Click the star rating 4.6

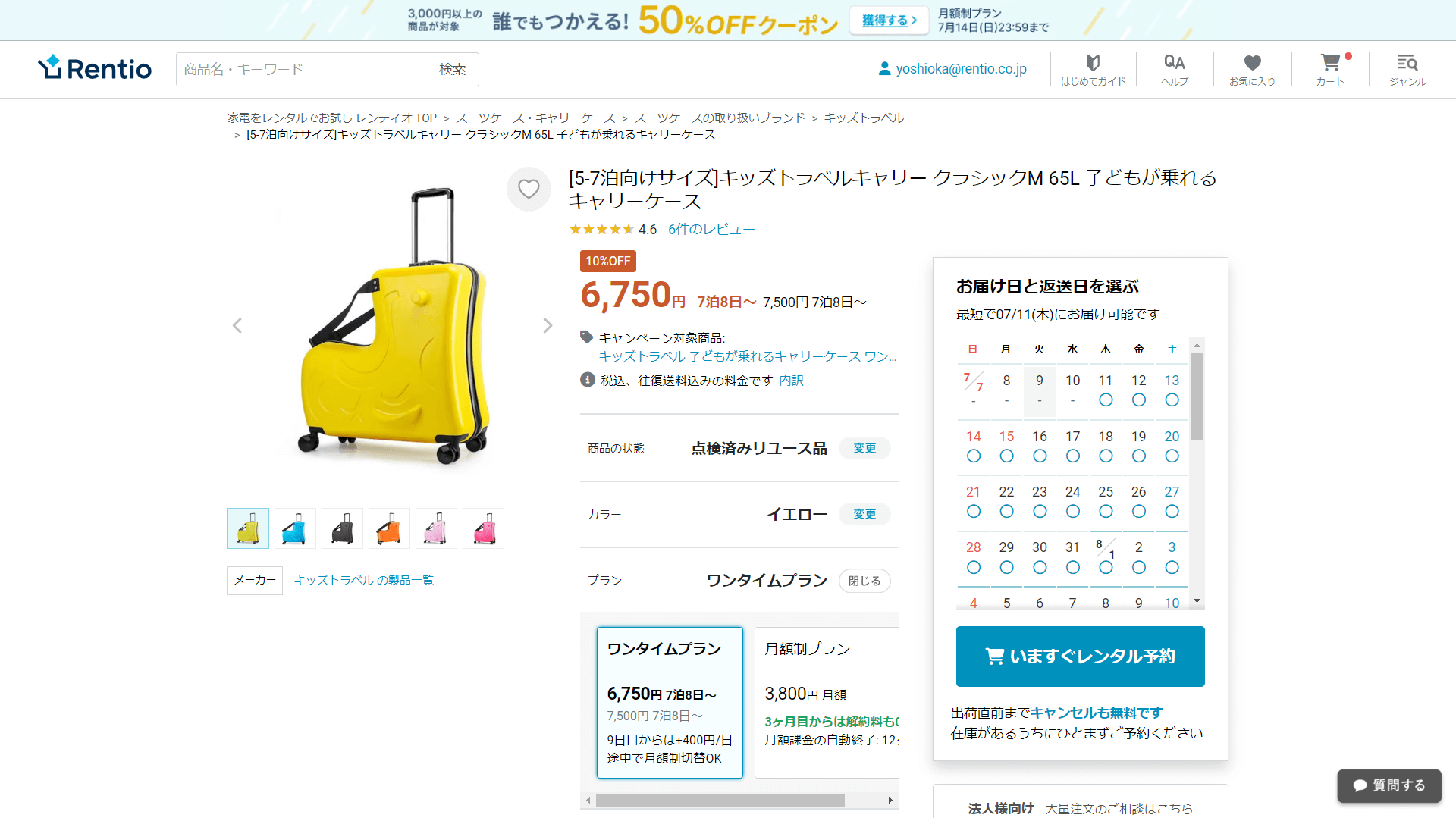tap(613, 229)
